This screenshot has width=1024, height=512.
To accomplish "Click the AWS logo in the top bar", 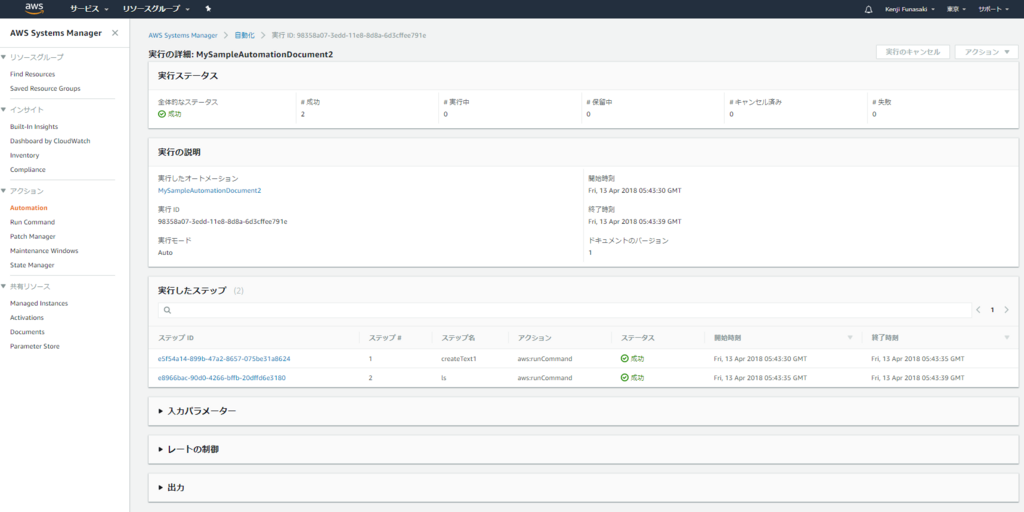I will click(x=35, y=8).
